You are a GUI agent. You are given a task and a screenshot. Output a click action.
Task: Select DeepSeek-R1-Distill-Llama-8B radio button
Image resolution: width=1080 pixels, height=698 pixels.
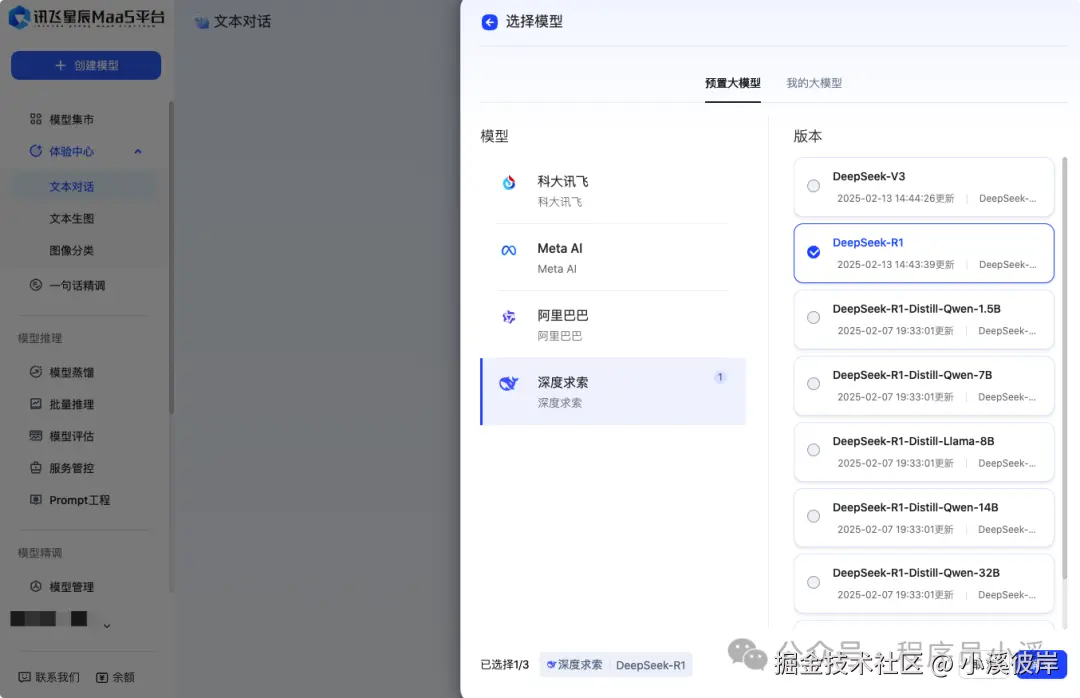click(x=813, y=450)
